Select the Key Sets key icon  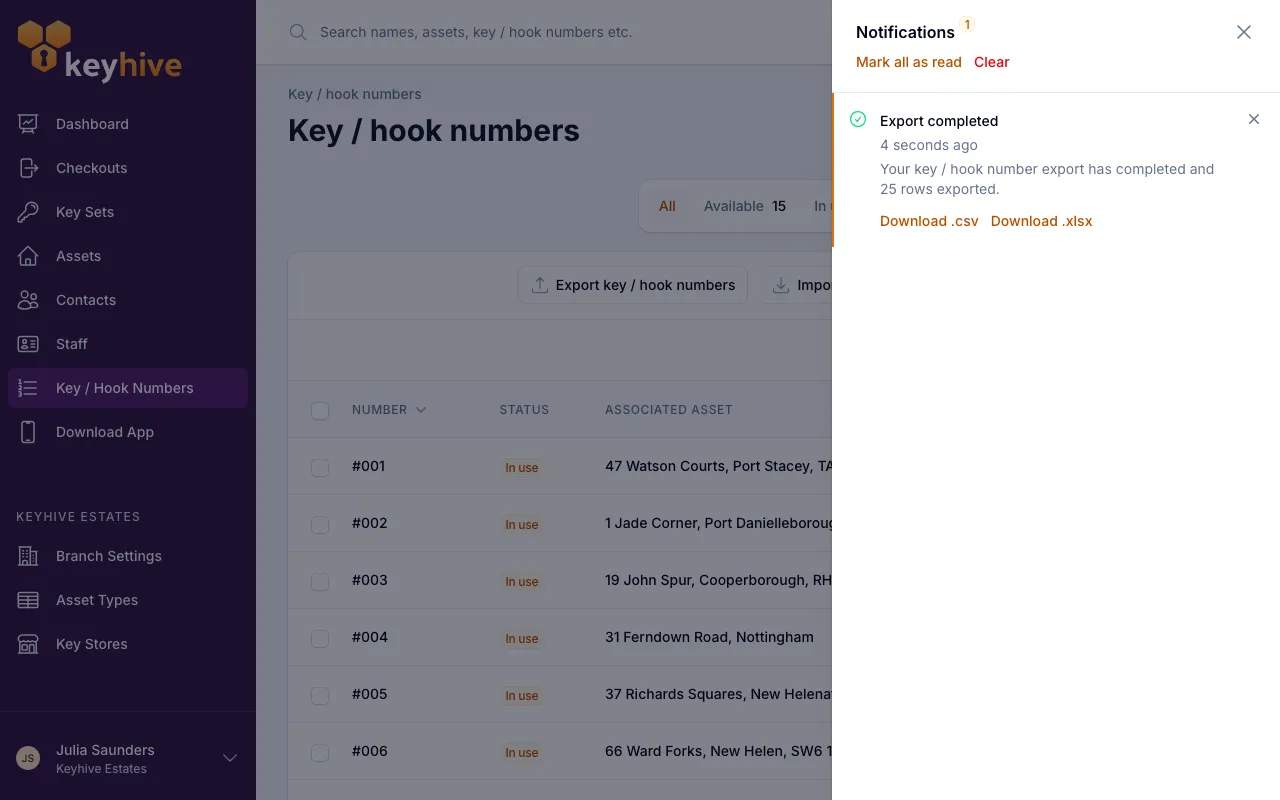click(28, 212)
